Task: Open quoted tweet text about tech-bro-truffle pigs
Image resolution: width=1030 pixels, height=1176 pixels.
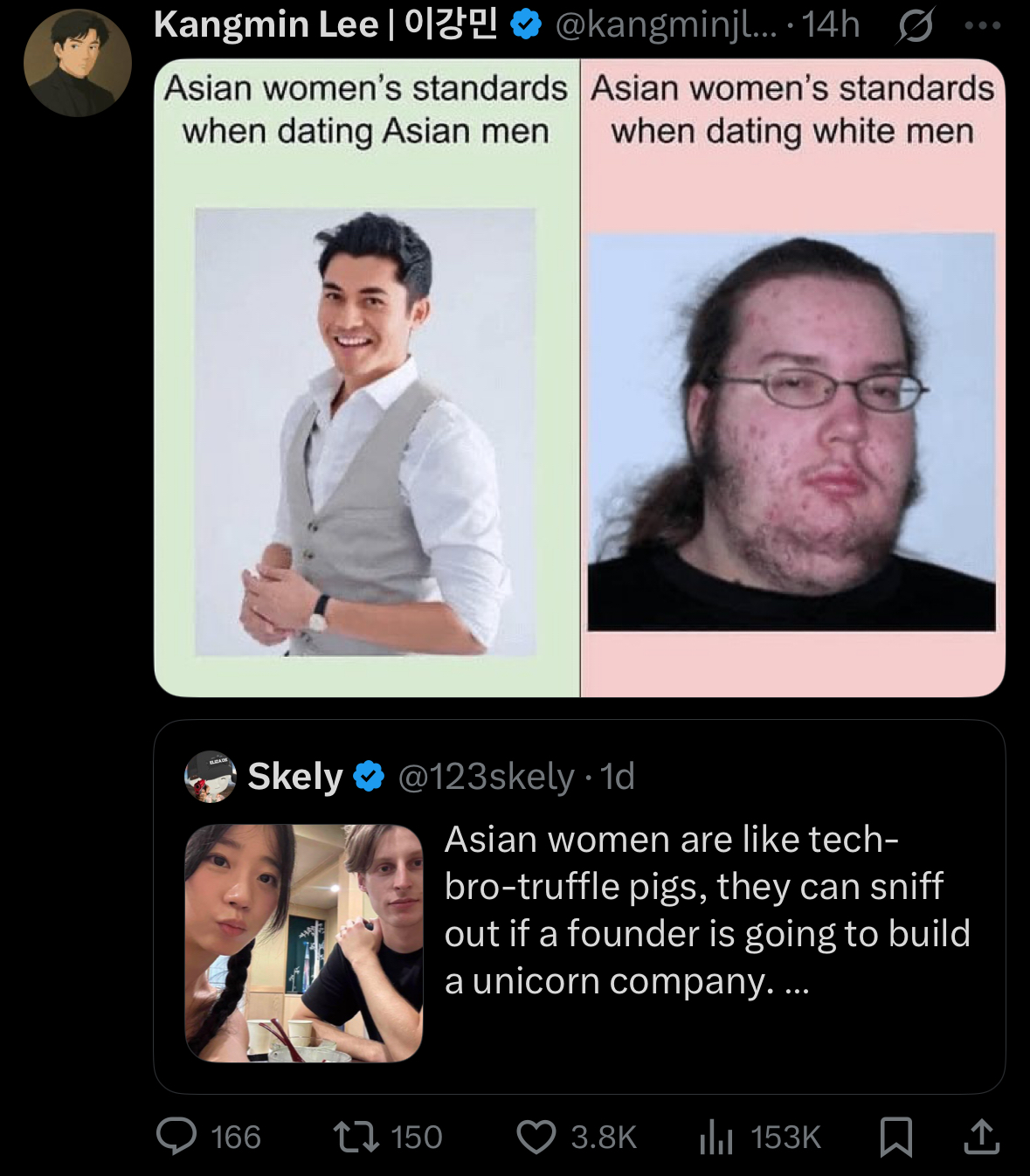Action: click(x=708, y=910)
